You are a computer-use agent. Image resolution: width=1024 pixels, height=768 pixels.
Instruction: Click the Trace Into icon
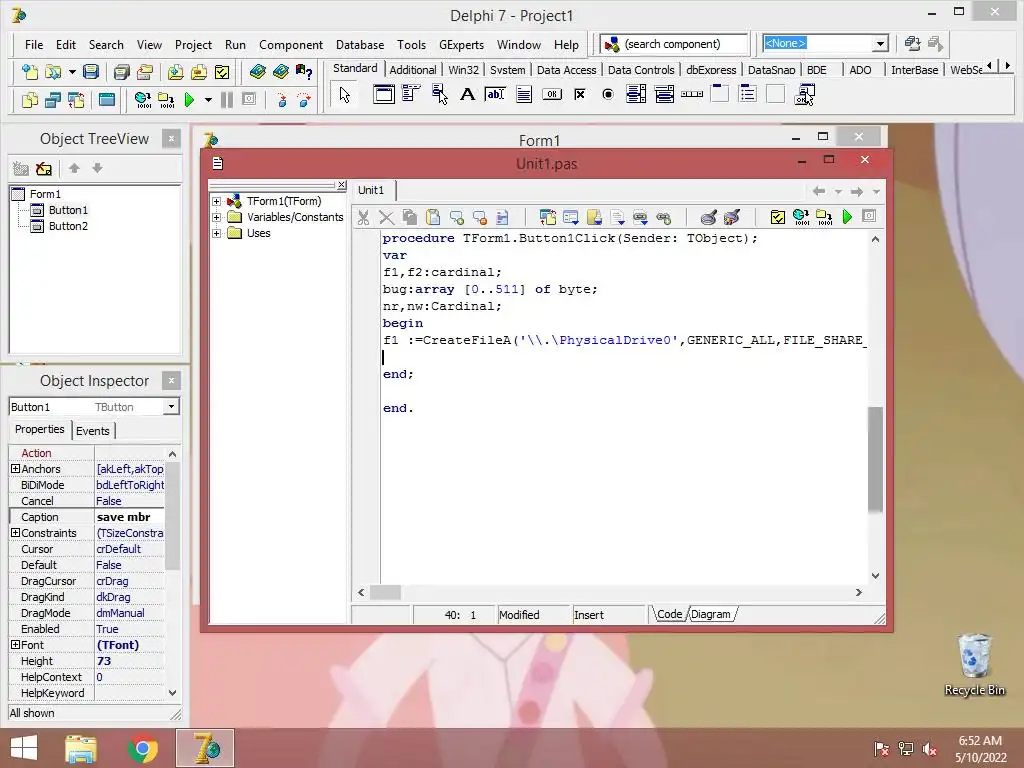pos(281,100)
